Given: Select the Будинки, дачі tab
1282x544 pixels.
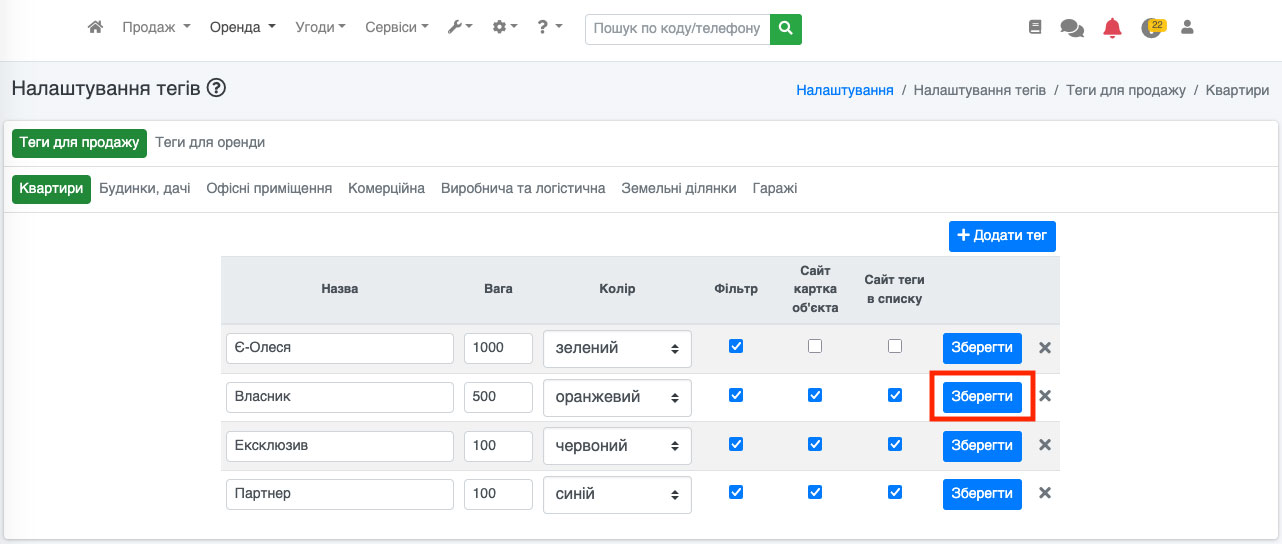Looking at the screenshot, I should click(x=145, y=188).
